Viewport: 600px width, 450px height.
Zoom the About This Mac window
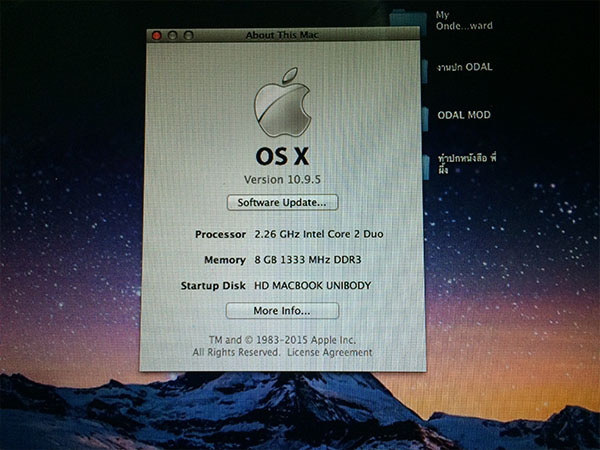[188, 36]
